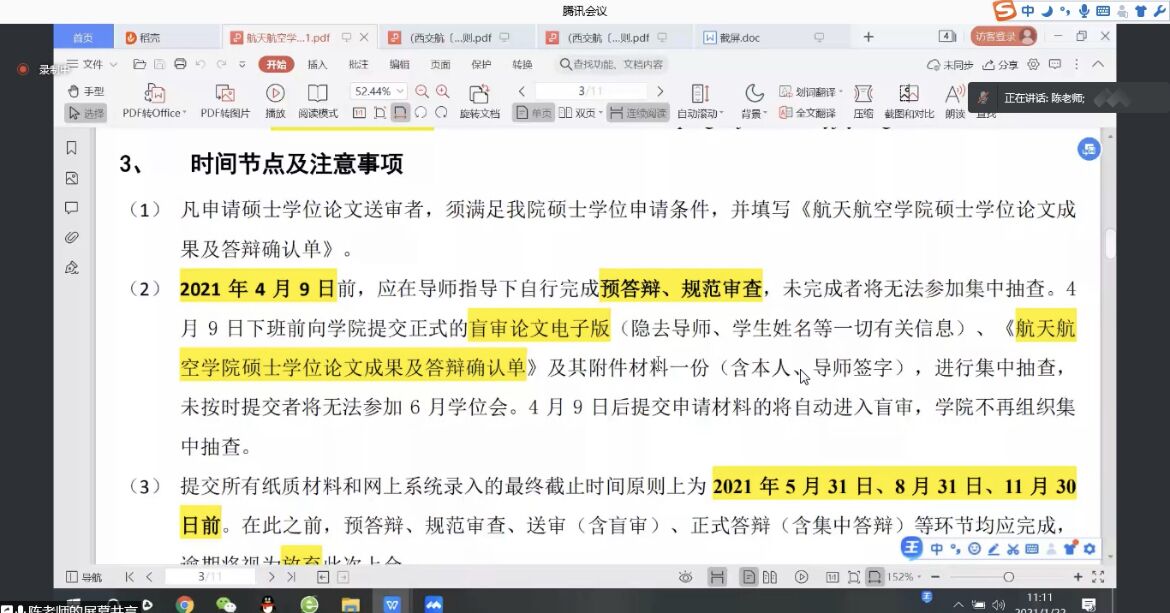
Task: Toggle 单页 single page view
Action: [533, 113]
